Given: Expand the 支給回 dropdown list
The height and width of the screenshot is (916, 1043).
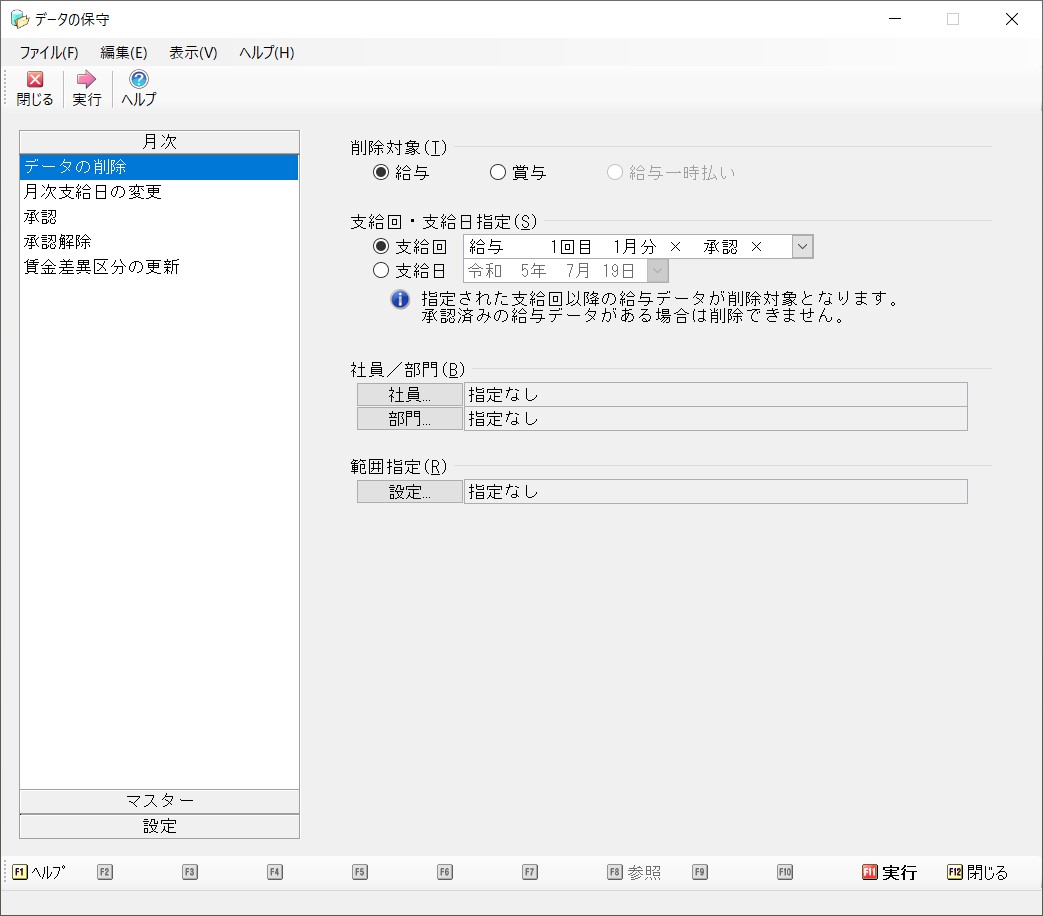Looking at the screenshot, I should (802, 247).
